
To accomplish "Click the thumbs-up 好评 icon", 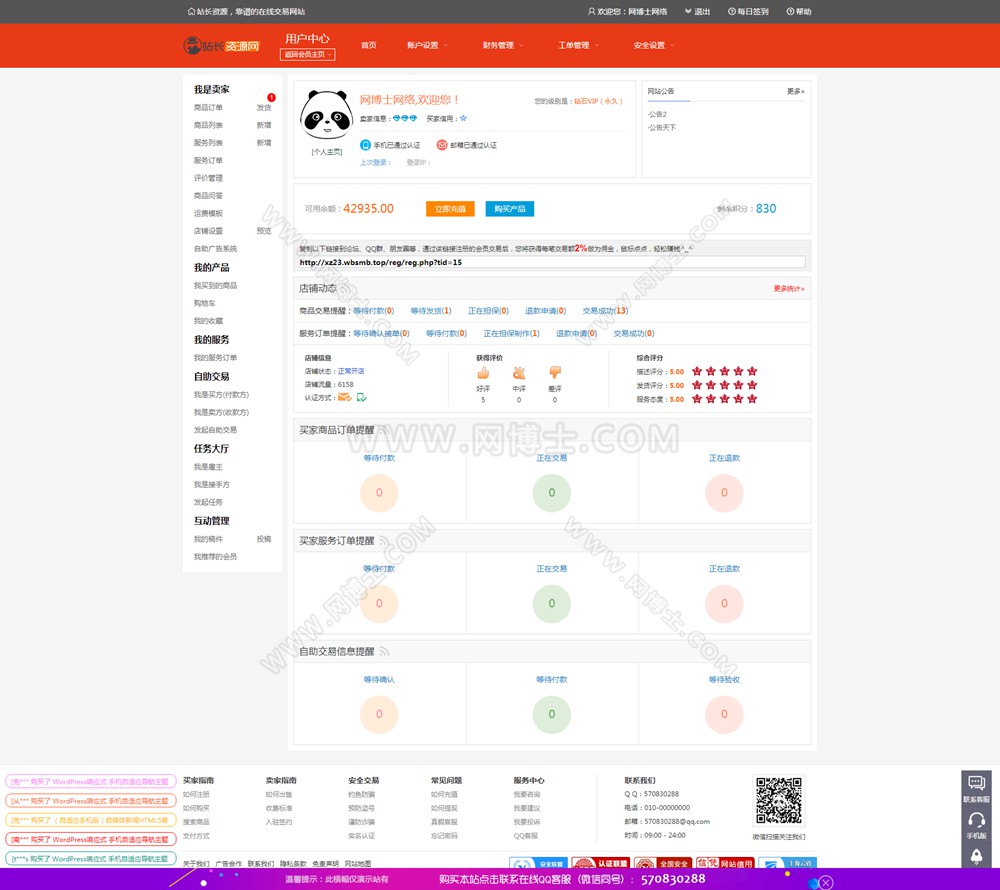I will click(x=483, y=372).
